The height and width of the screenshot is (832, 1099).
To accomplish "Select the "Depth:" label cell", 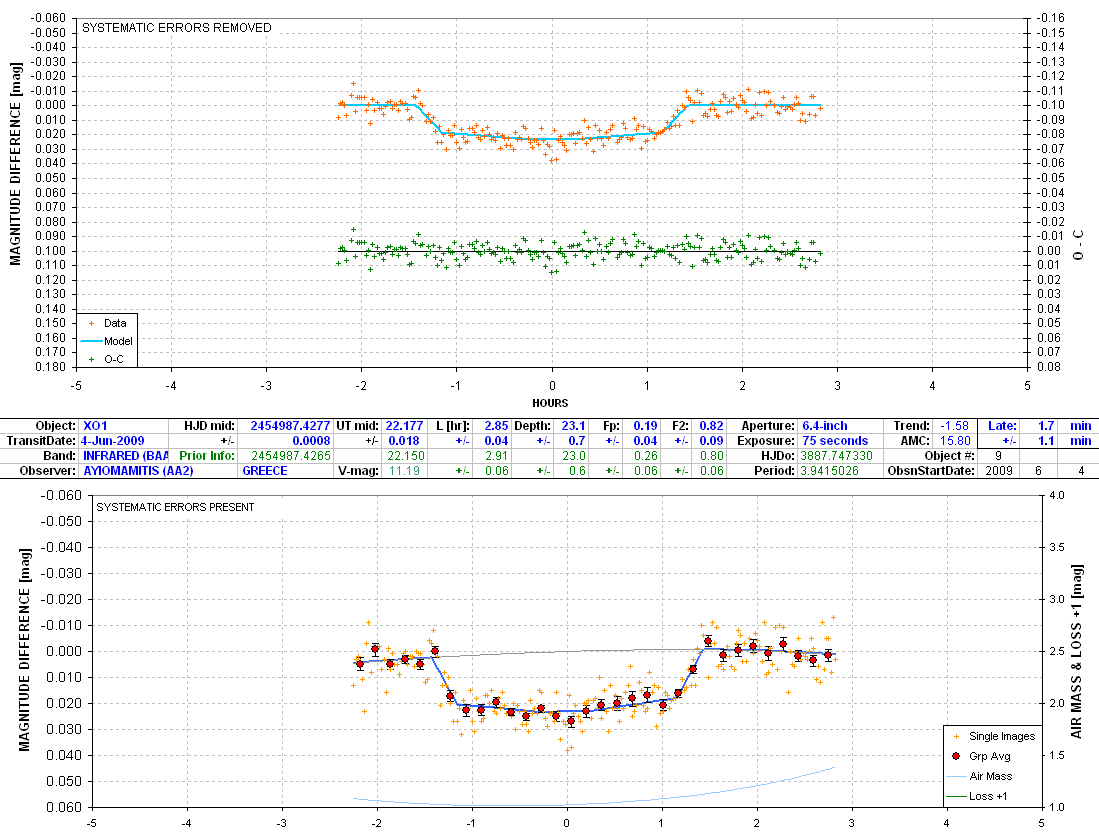I will 533,425.
